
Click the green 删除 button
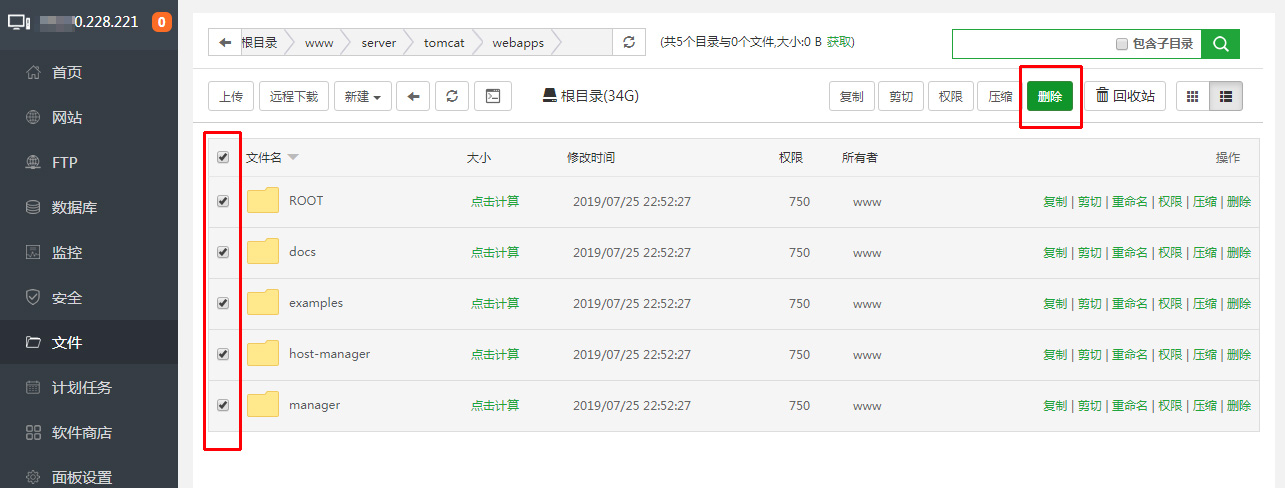tap(1049, 96)
